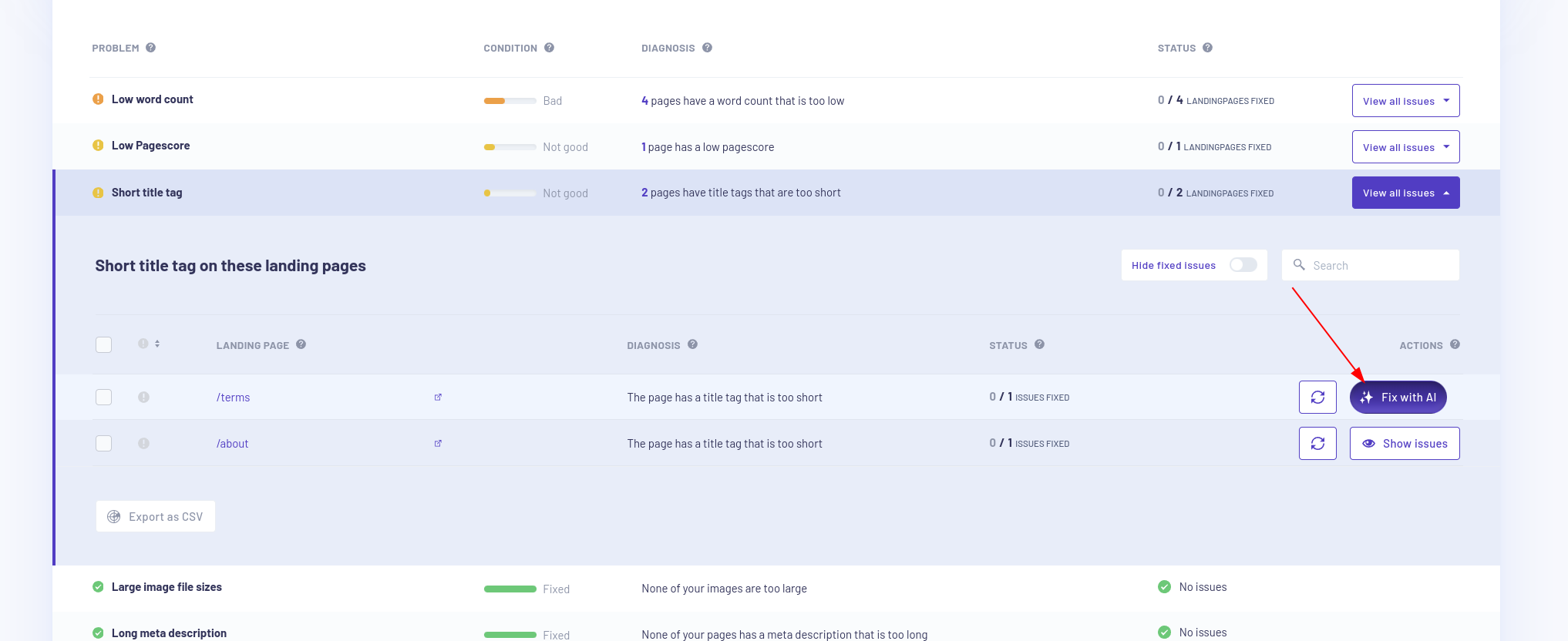This screenshot has width=1568, height=641.
Task: Click '0 / 4 LANDINGPAGES FIXED' status
Action: 1216,100
